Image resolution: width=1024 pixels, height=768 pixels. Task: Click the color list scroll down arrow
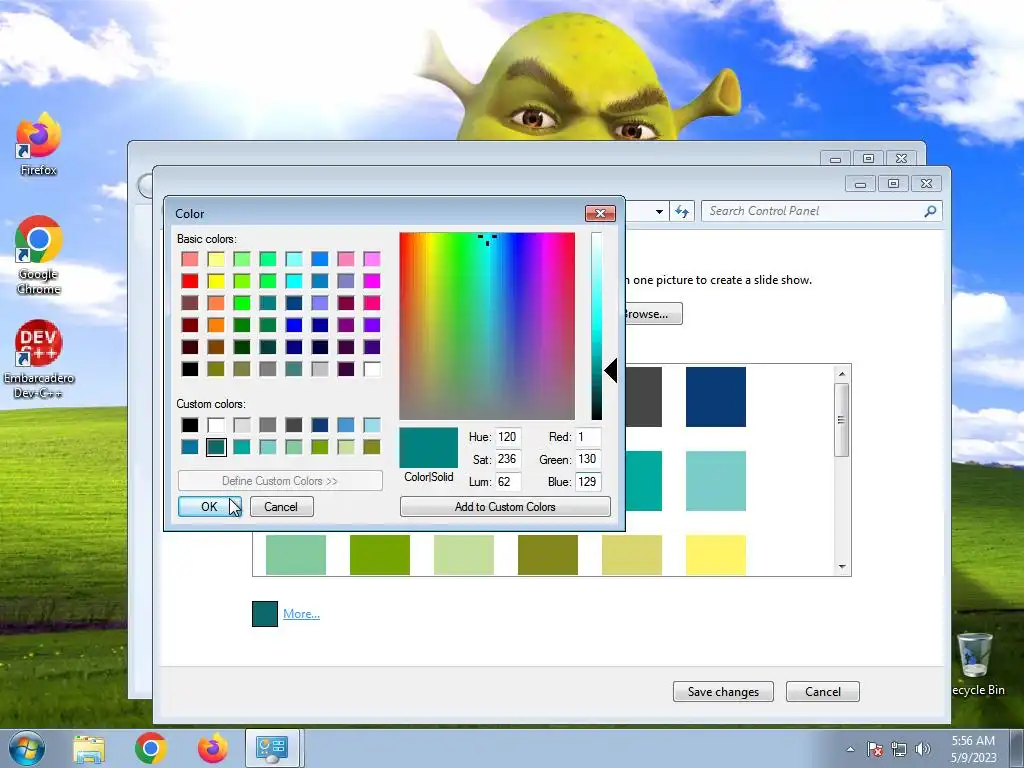point(842,567)
